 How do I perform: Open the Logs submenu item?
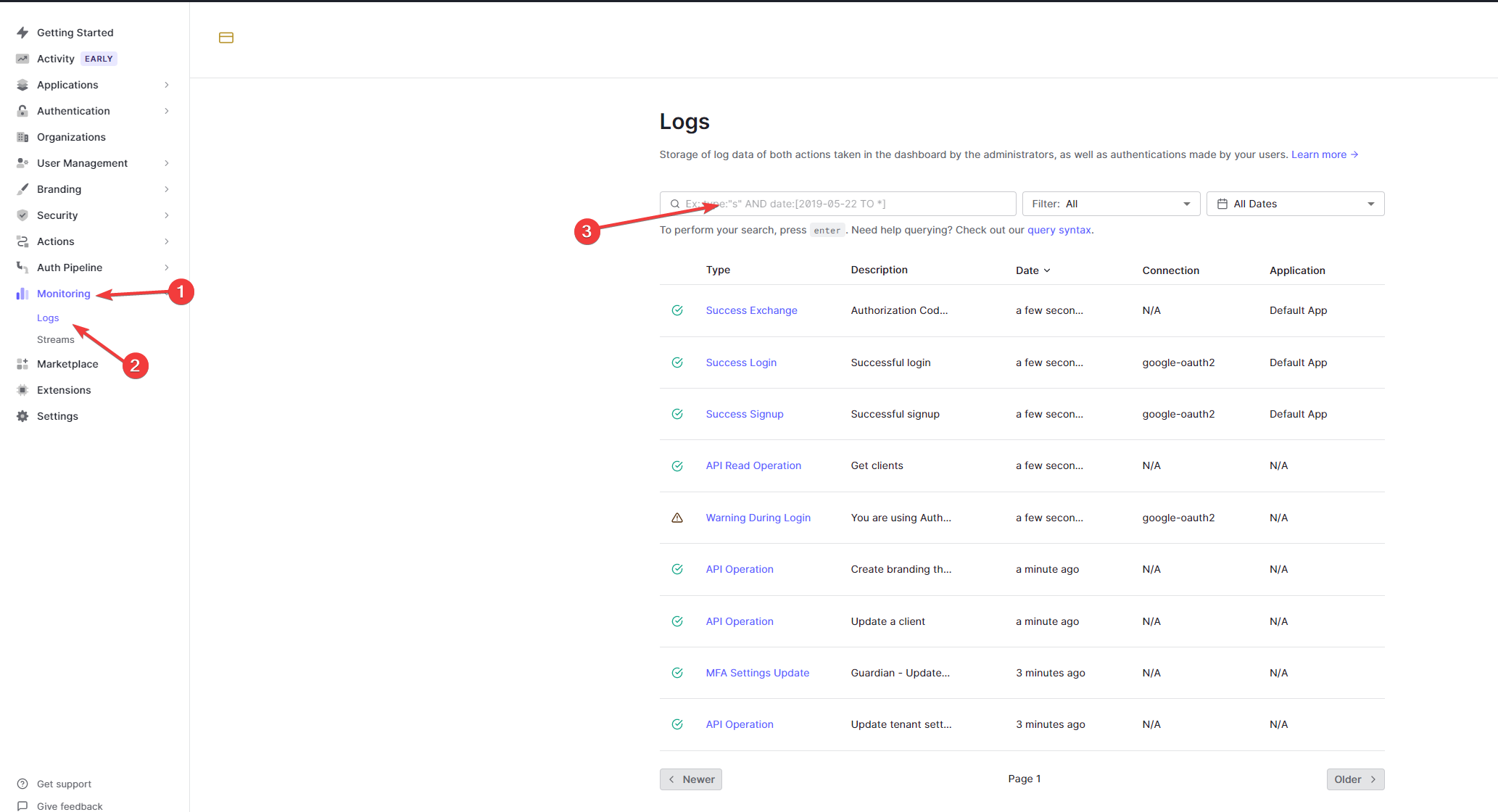48,318
